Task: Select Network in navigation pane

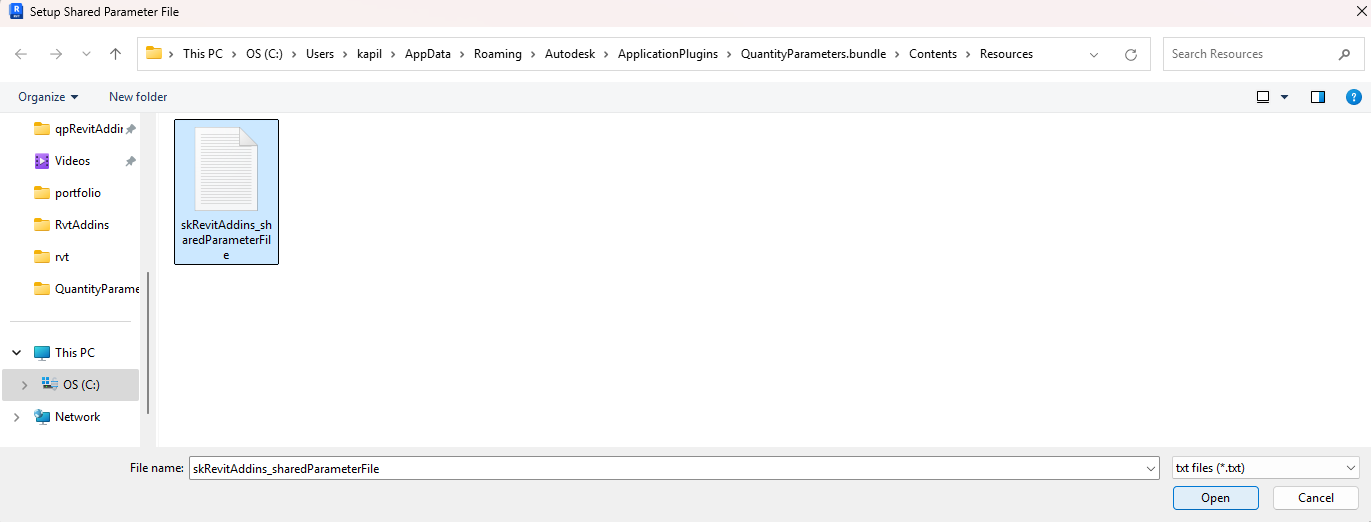Action: pos(67,417)
